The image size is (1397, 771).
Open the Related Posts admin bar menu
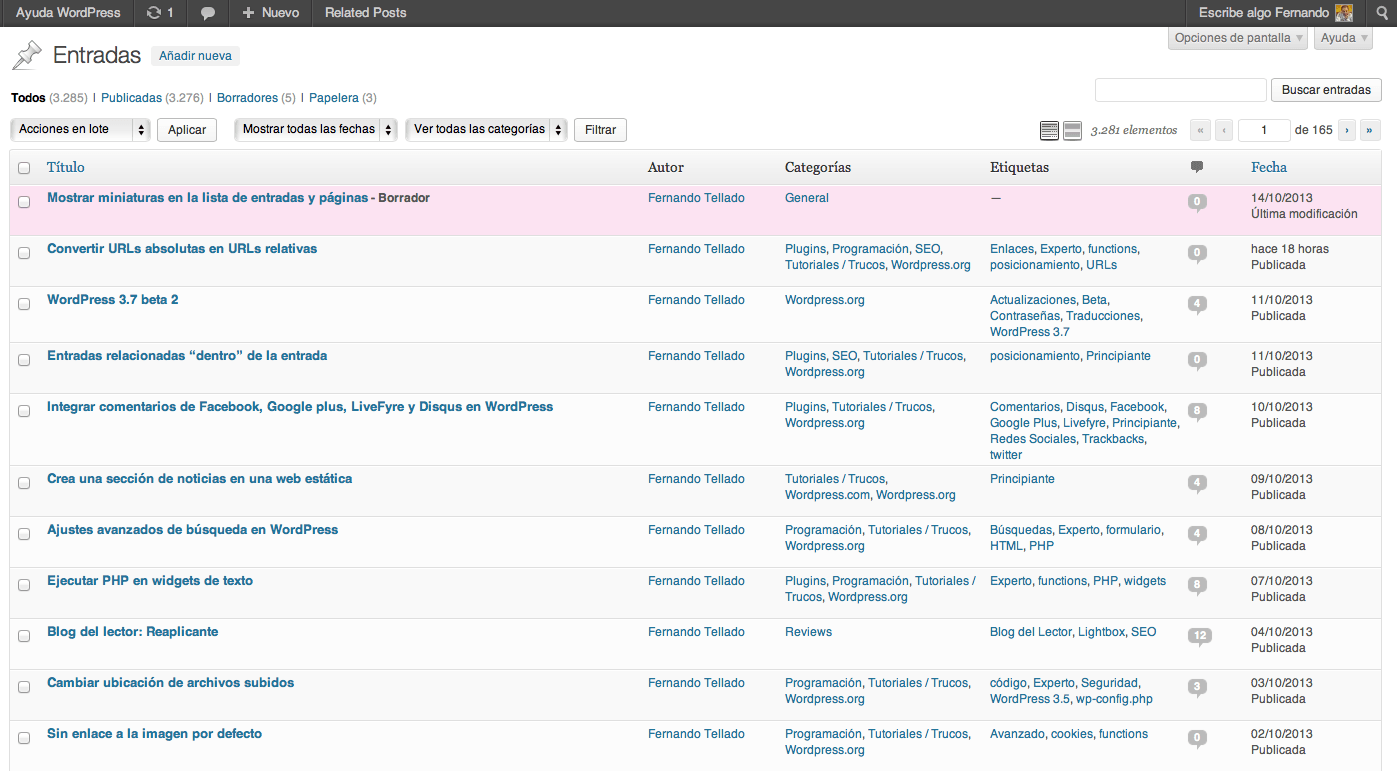point(365,13)
